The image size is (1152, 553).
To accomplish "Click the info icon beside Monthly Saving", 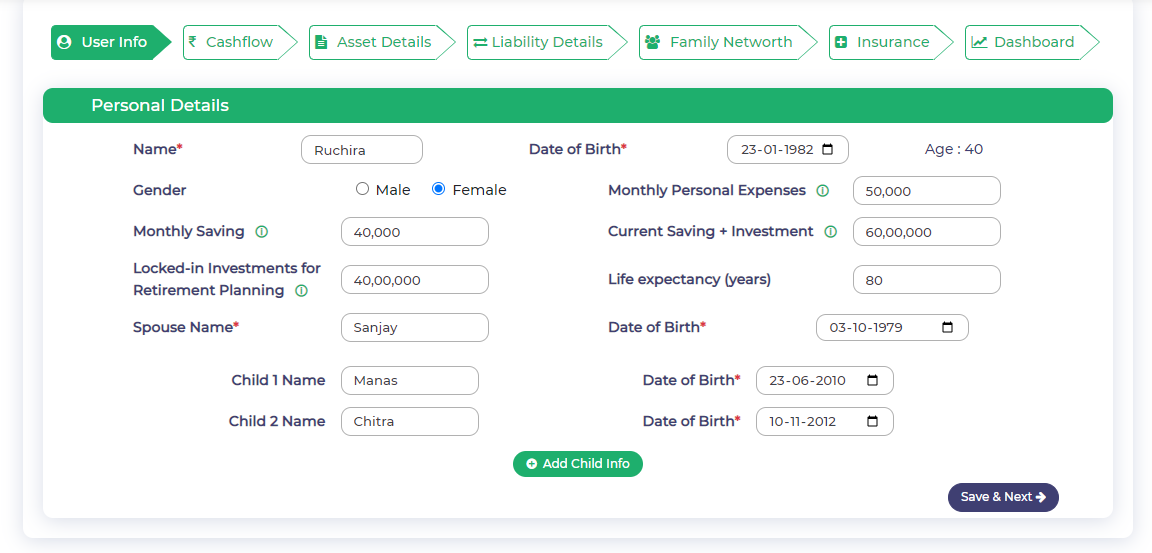I will (x=262, y=232).
